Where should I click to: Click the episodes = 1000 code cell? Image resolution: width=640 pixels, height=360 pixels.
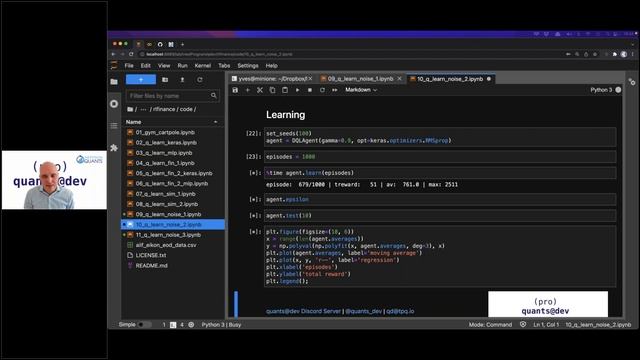pos(440,157)
